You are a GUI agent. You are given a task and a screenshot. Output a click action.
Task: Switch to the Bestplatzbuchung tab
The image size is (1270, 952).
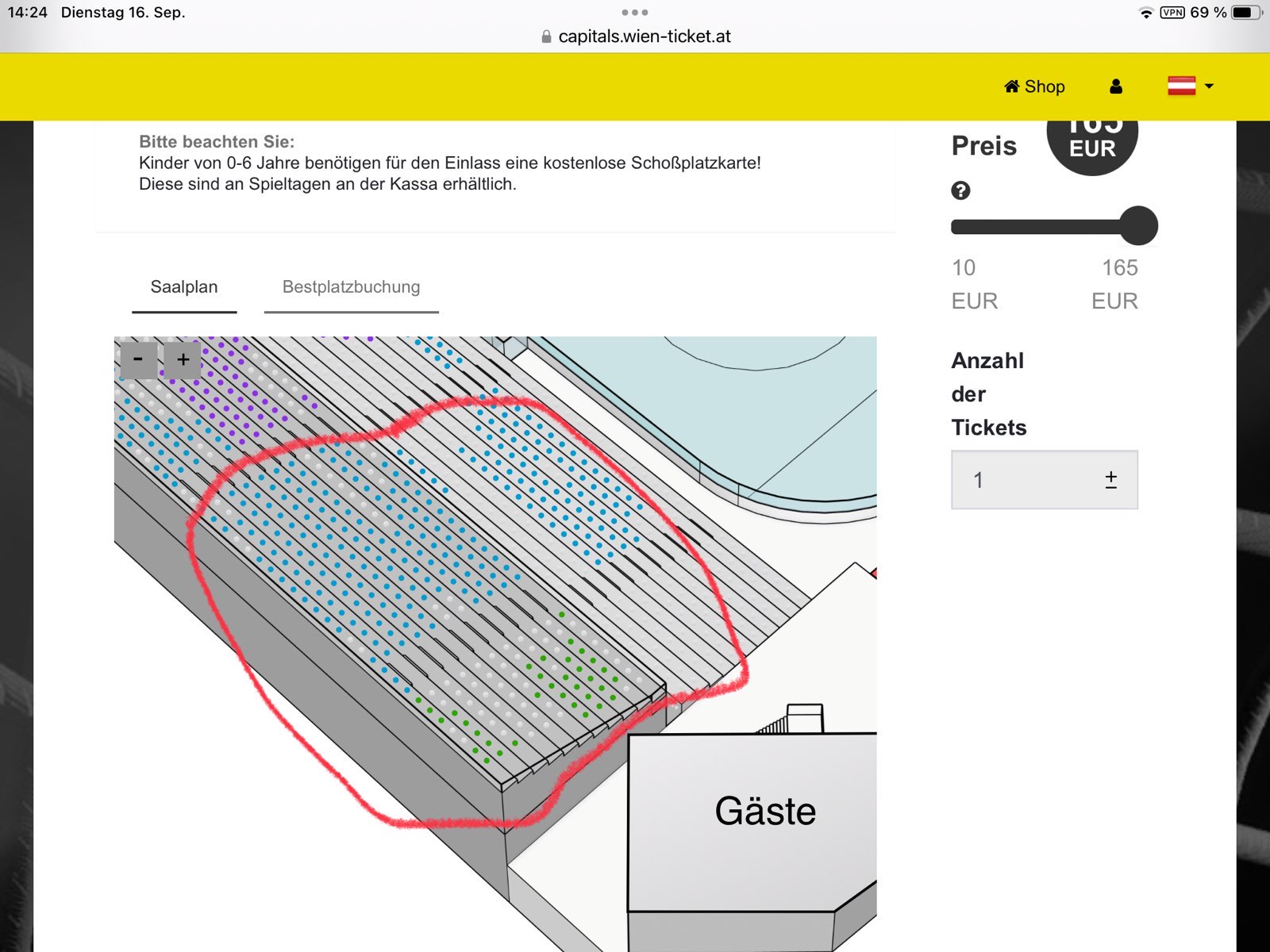click(x=351, y=287)
